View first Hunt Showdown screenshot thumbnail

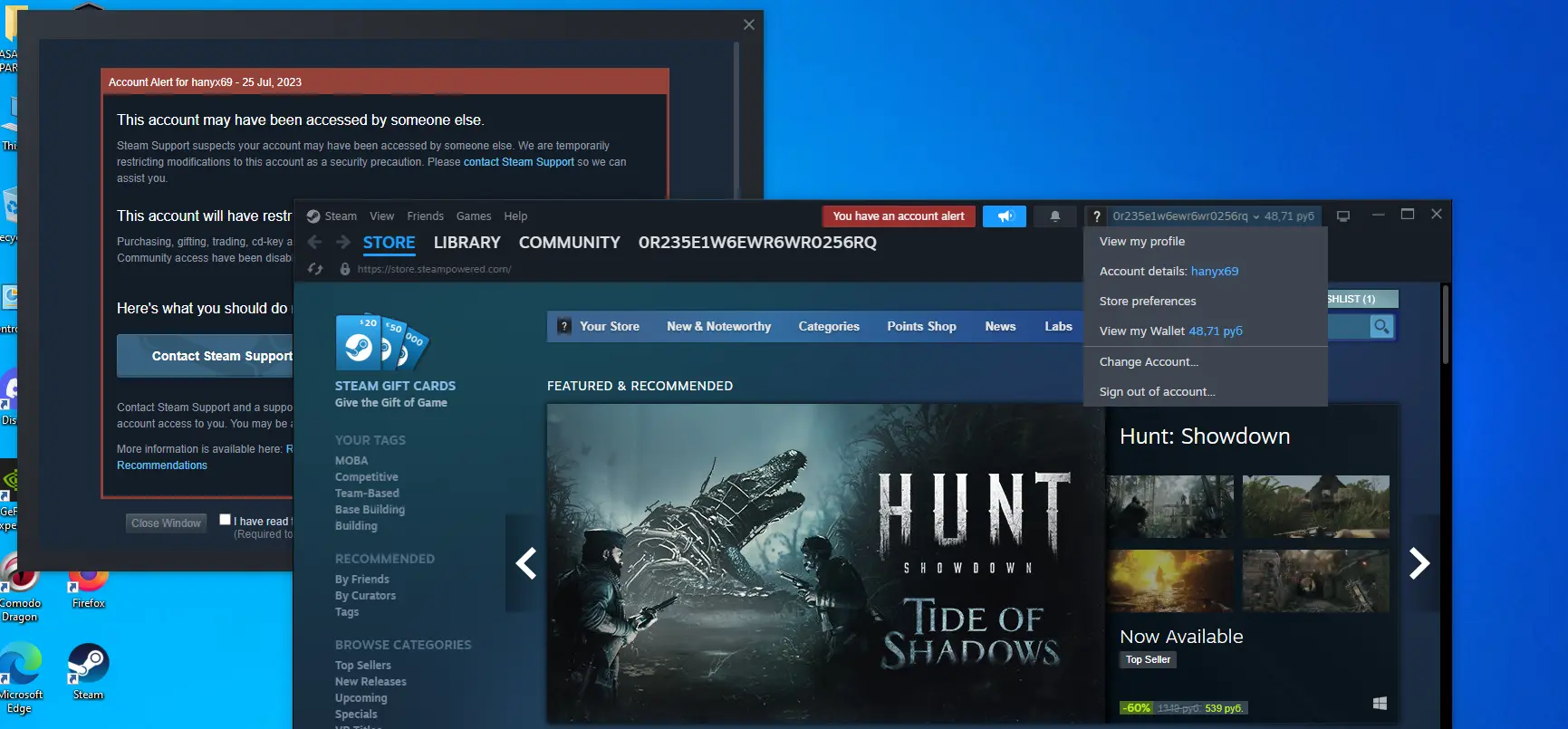coord(1169,506)
